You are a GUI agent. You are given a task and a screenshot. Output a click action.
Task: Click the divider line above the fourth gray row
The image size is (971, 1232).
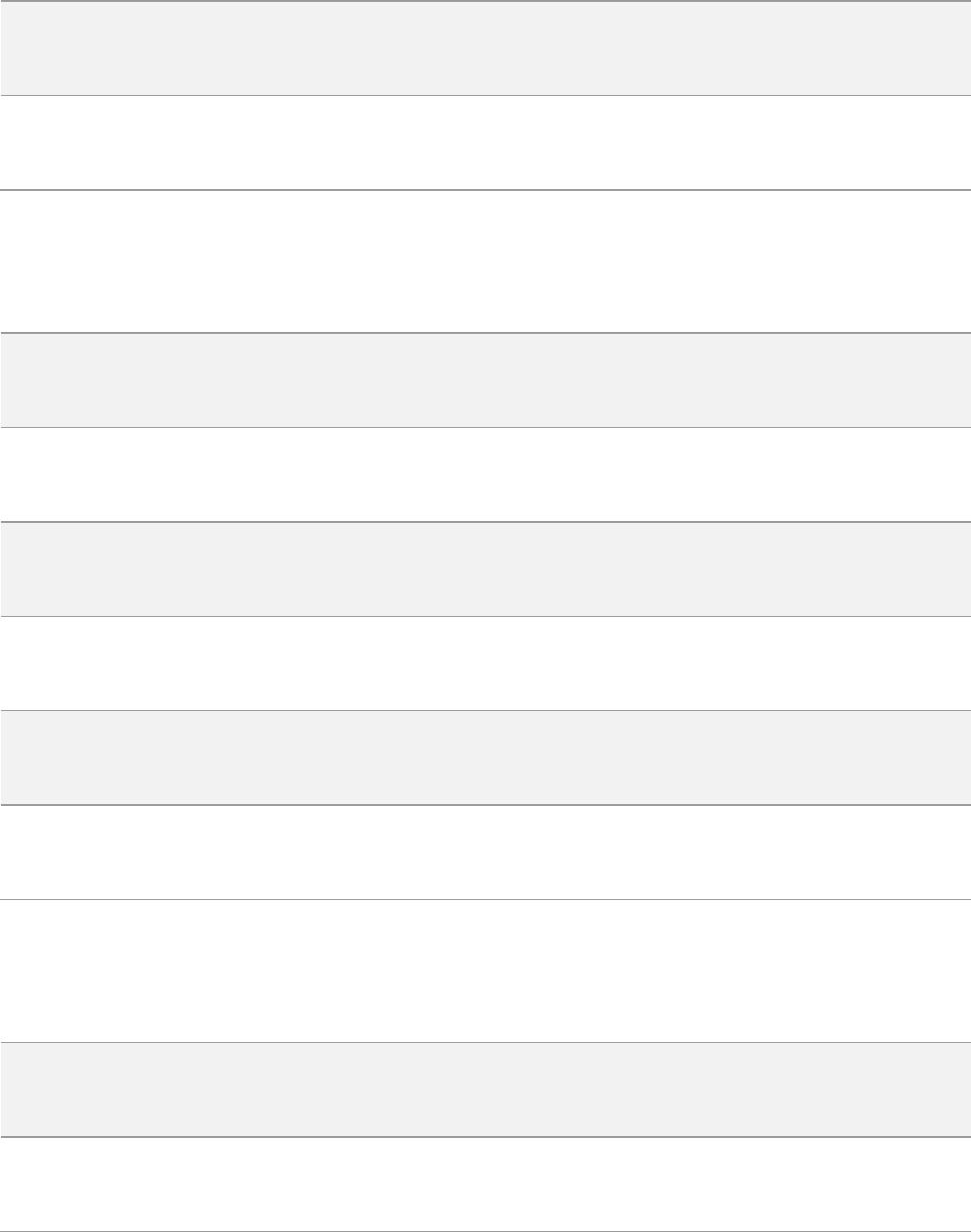pyautogui.click(x=485, y=710)
